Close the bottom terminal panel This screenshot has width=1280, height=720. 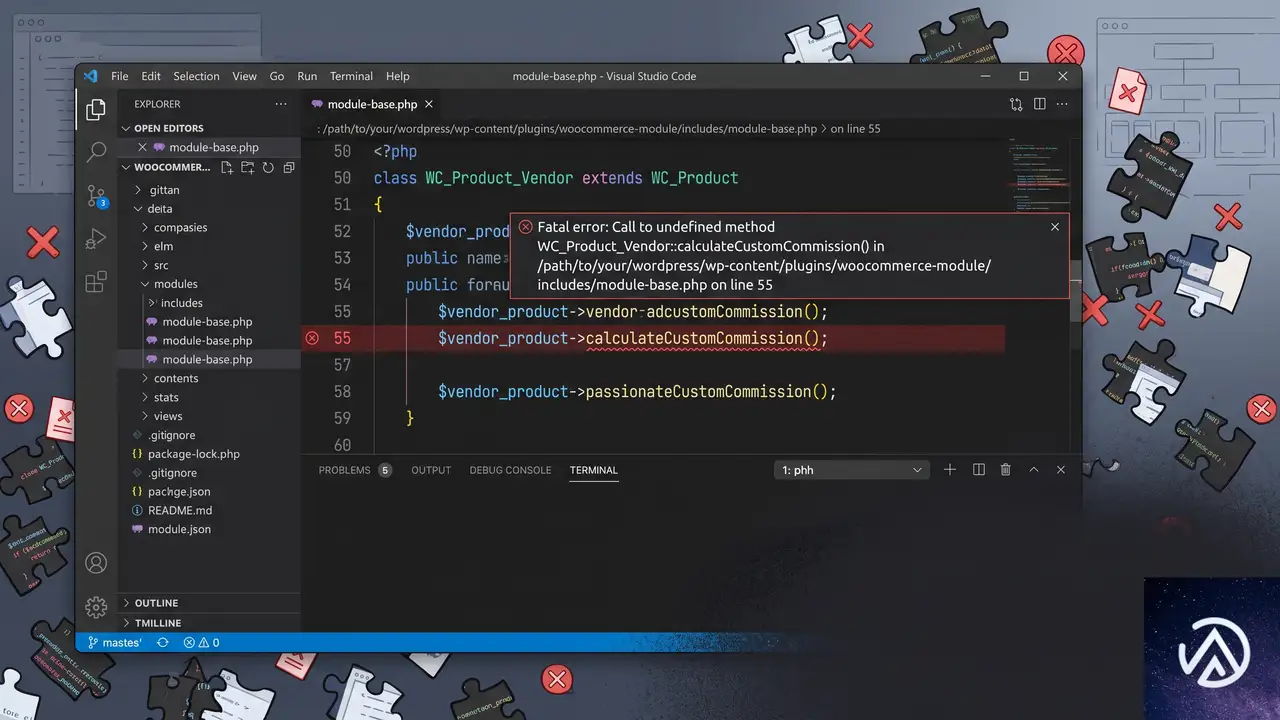click(1061, 470)
